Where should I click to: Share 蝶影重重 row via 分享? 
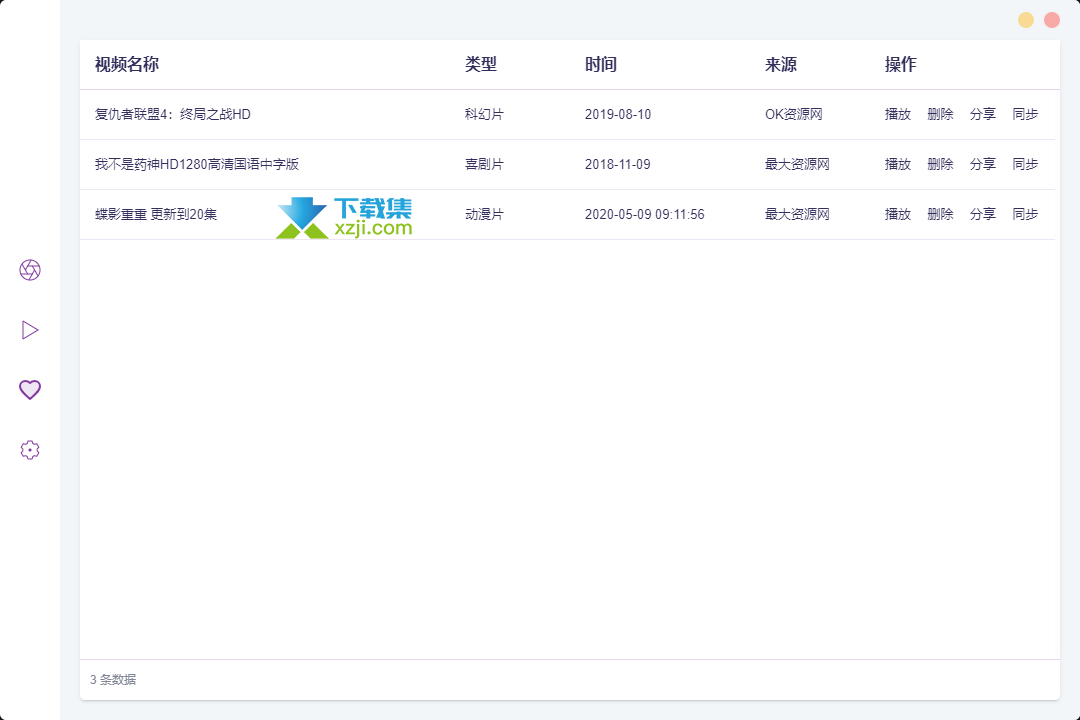983,214
